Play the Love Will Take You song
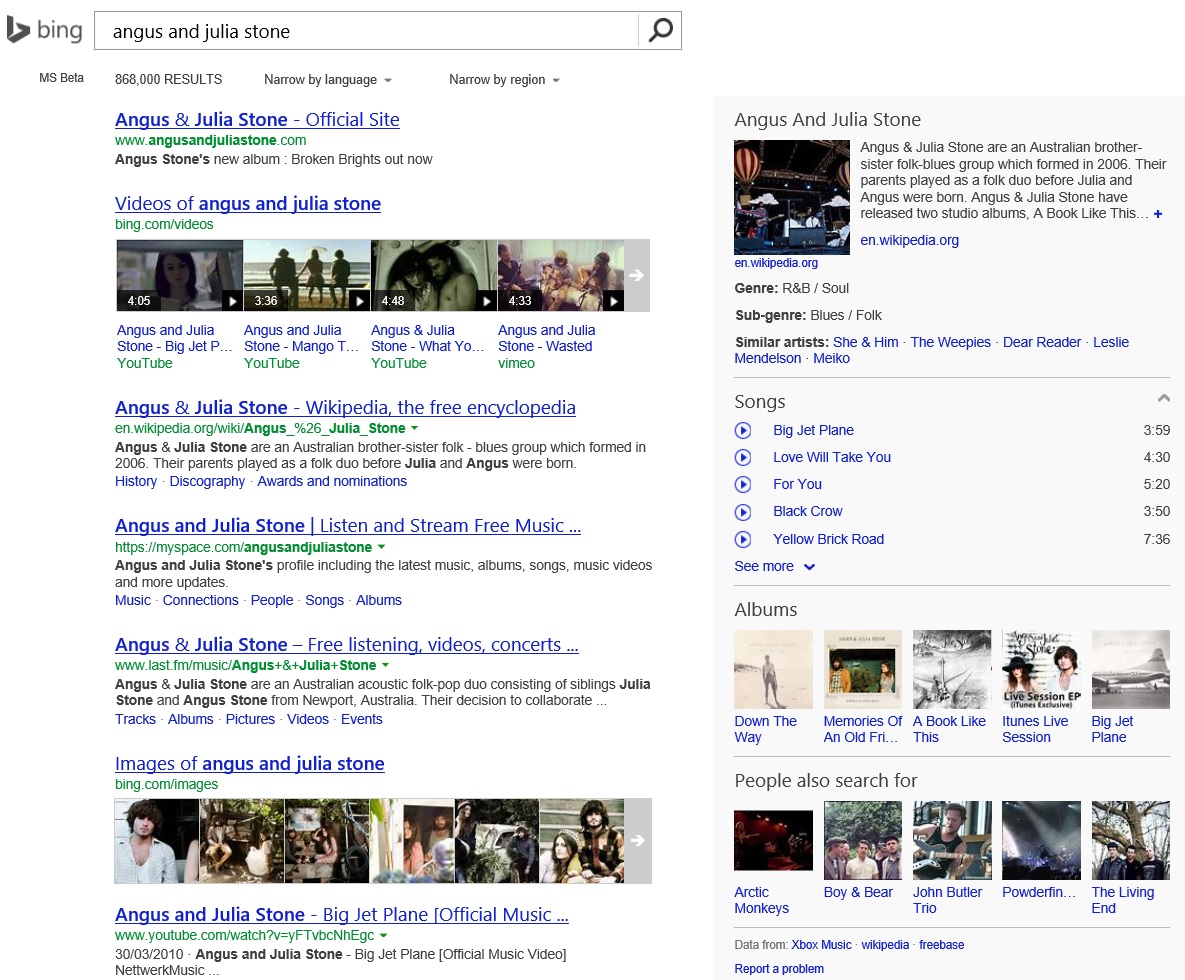The height and width of the screenshot is (980, 1185). pos(743,457)
